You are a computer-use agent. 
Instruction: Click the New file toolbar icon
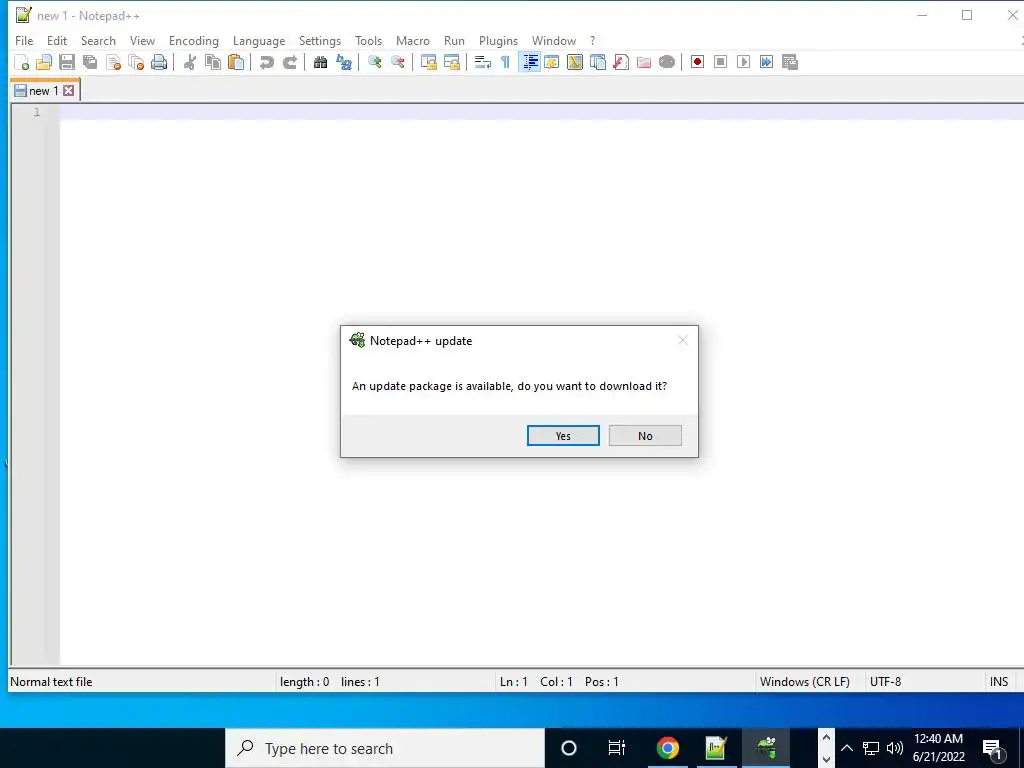[22, 62]
